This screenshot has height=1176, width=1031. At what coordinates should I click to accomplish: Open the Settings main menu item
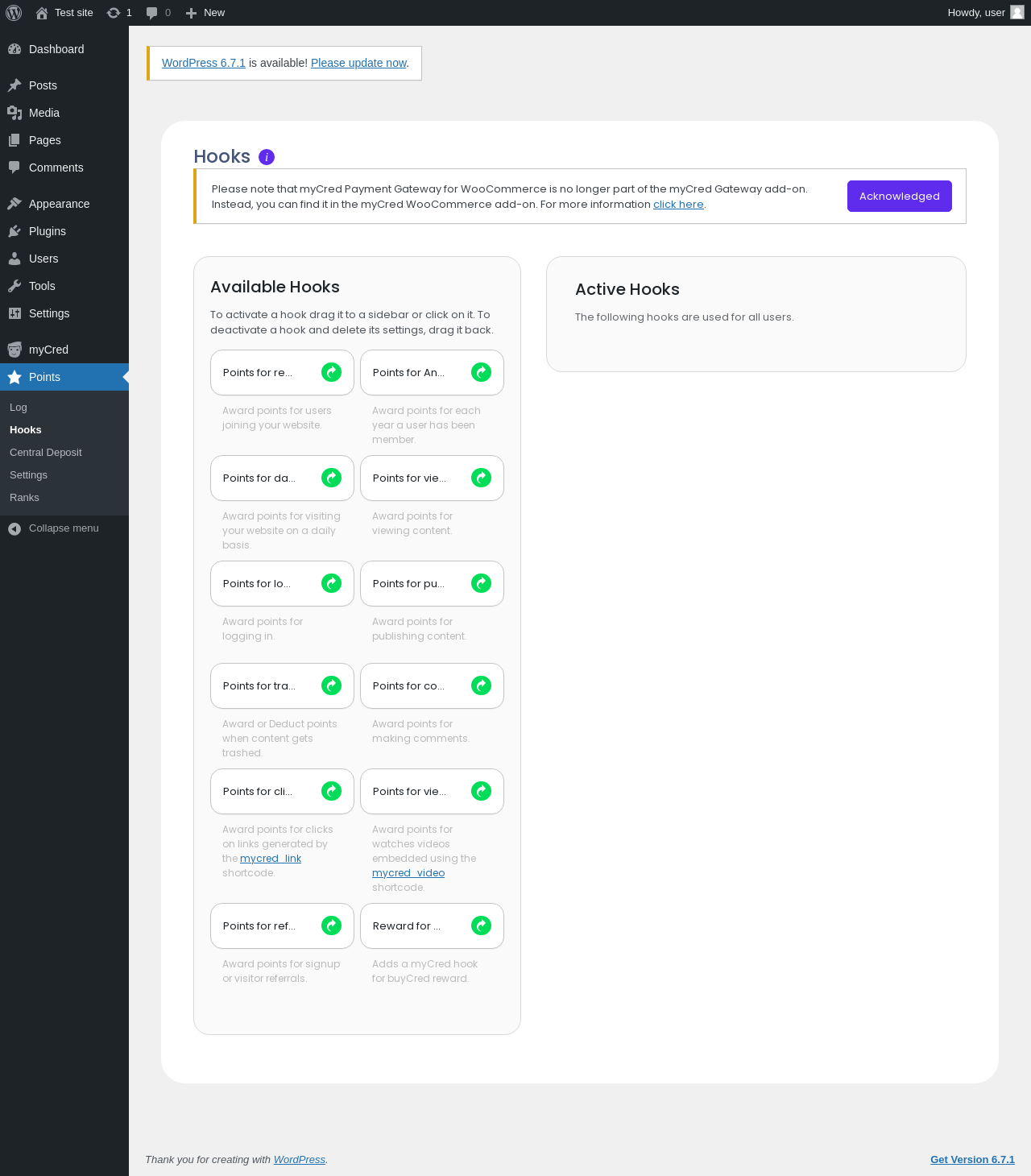[x=64, y=313]
